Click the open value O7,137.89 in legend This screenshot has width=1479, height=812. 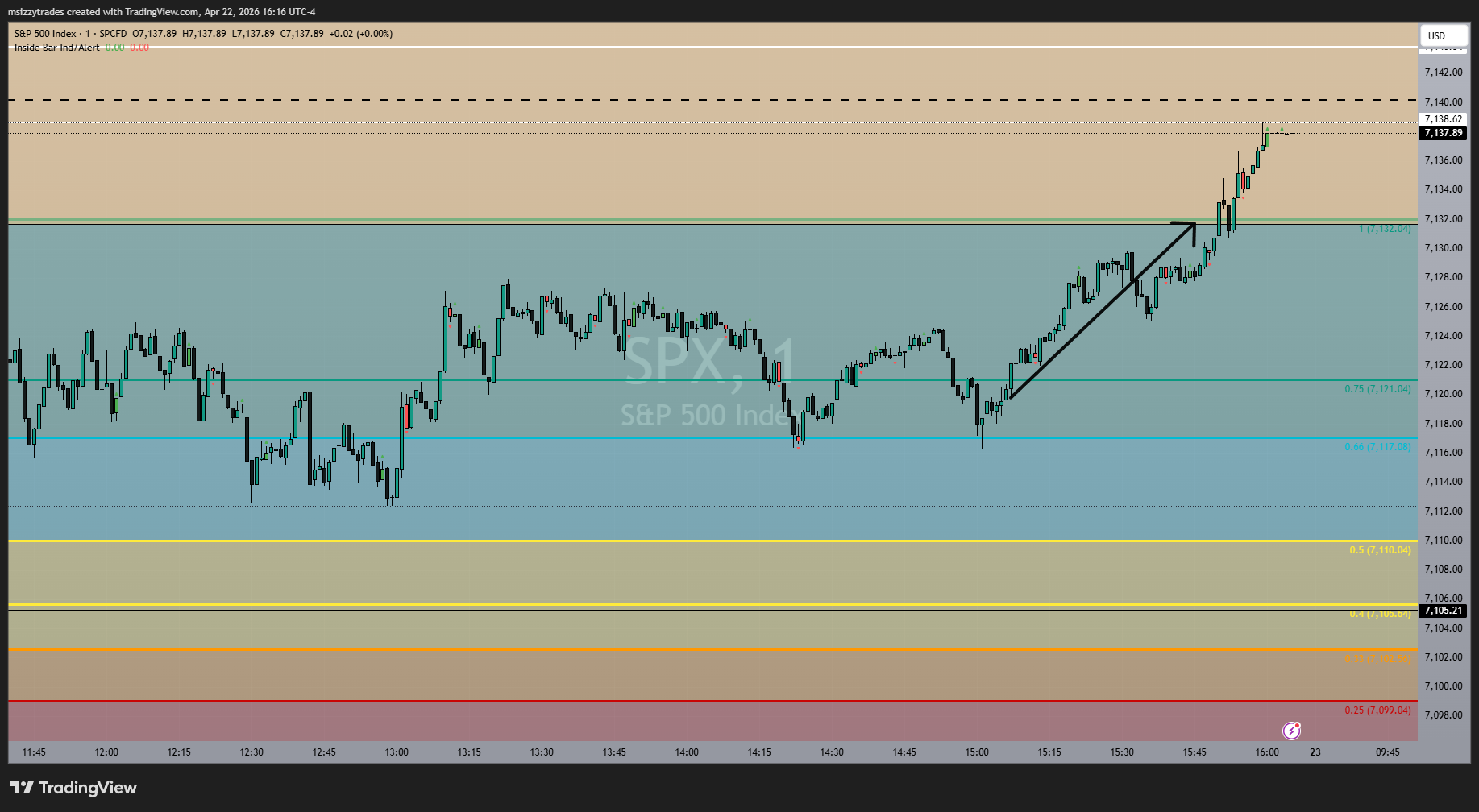coord(155,34)
